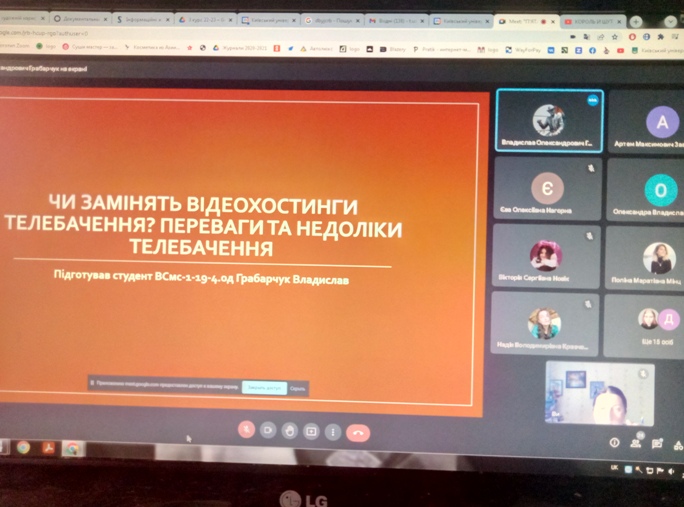Click the share page icon in address bar

[601, 37]
